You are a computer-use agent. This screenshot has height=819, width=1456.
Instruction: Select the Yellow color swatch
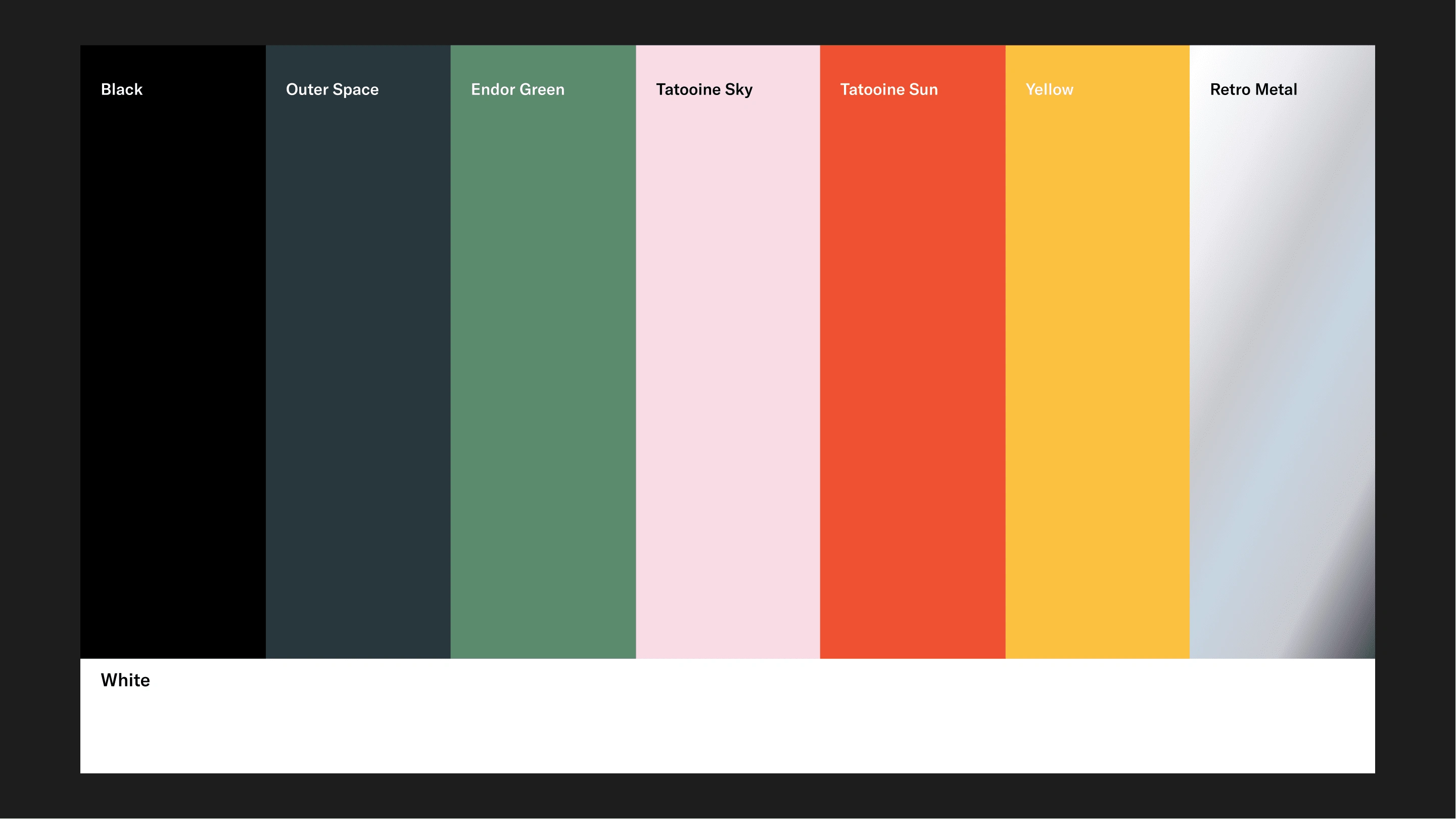coord(1098,352)
